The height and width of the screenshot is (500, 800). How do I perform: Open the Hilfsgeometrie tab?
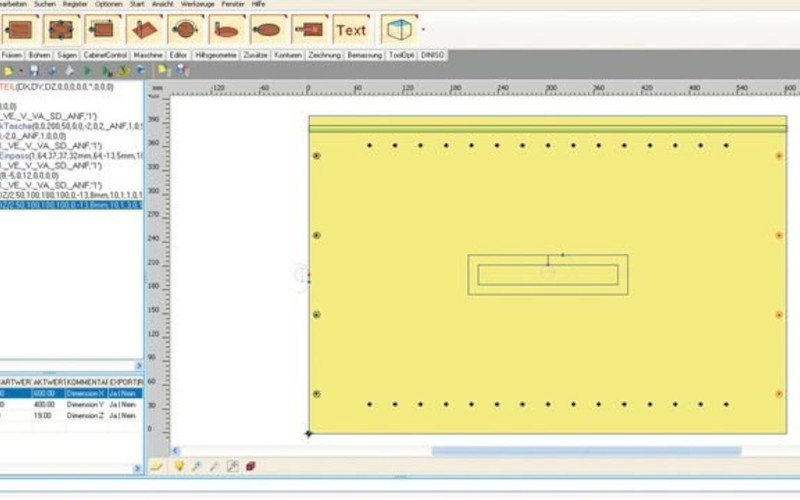click(216, 55)
